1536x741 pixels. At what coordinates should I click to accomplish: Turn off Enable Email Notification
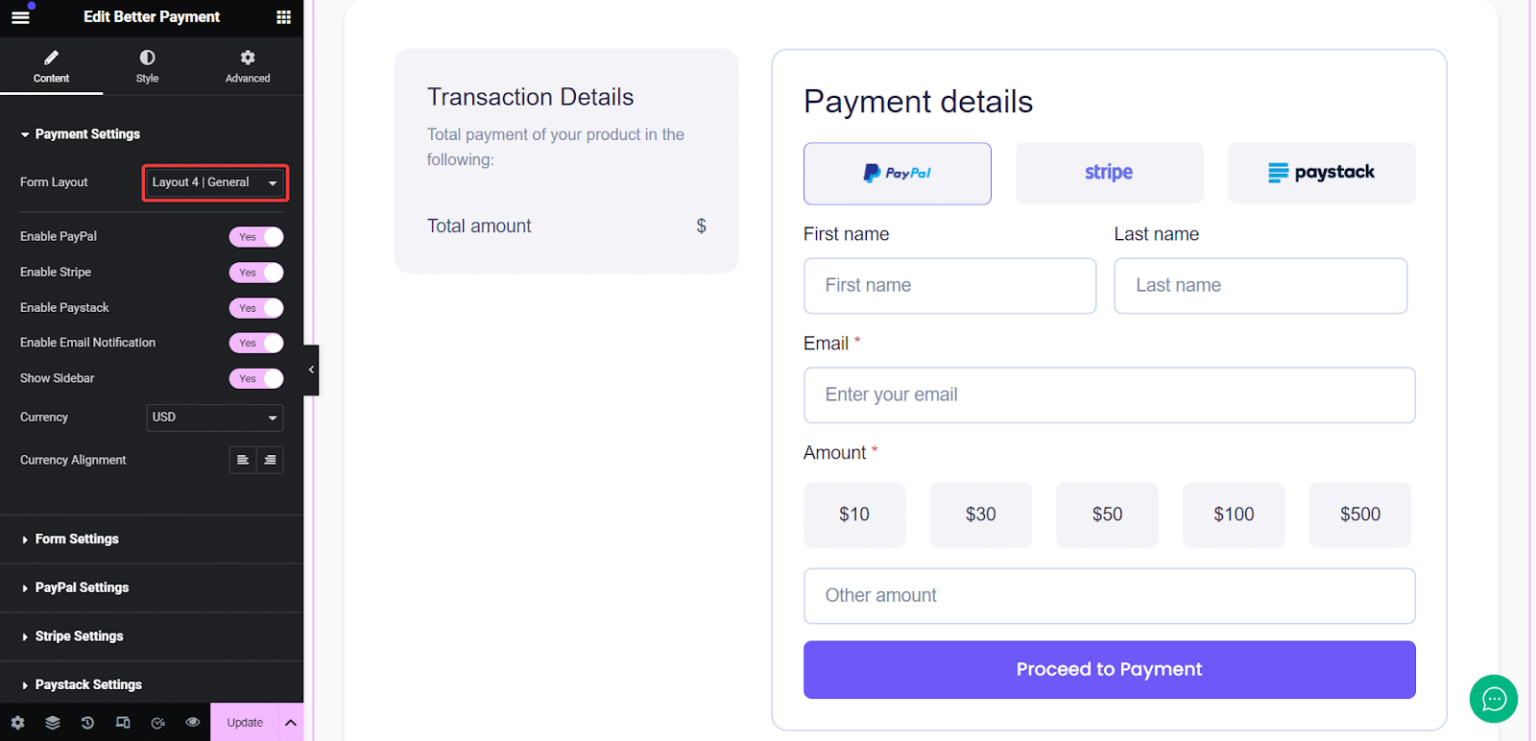pos(256,343)
